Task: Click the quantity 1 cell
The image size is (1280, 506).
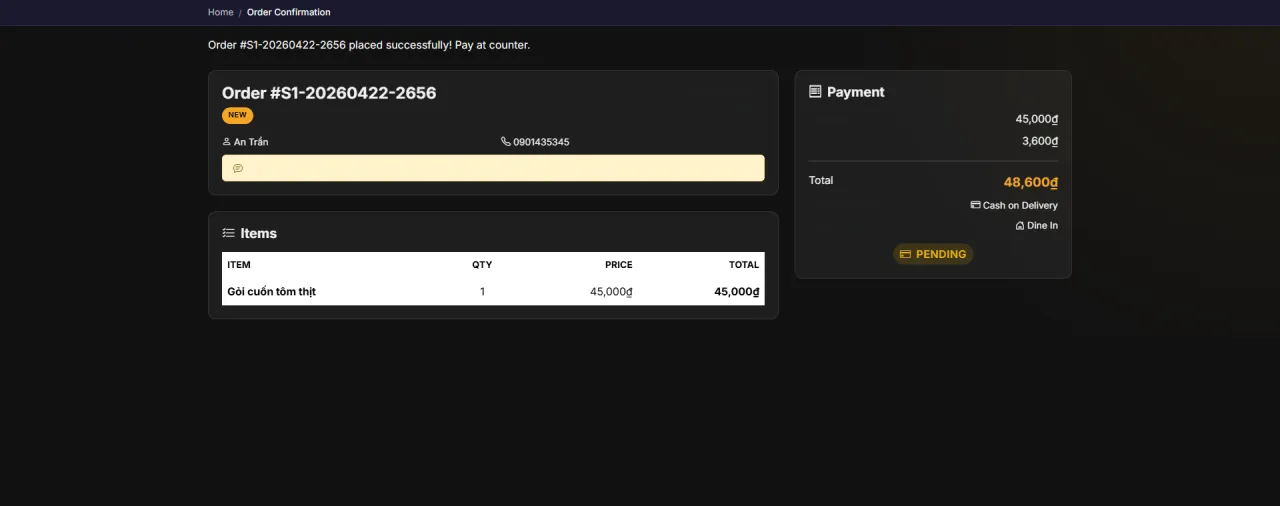Action: point(482,292)
